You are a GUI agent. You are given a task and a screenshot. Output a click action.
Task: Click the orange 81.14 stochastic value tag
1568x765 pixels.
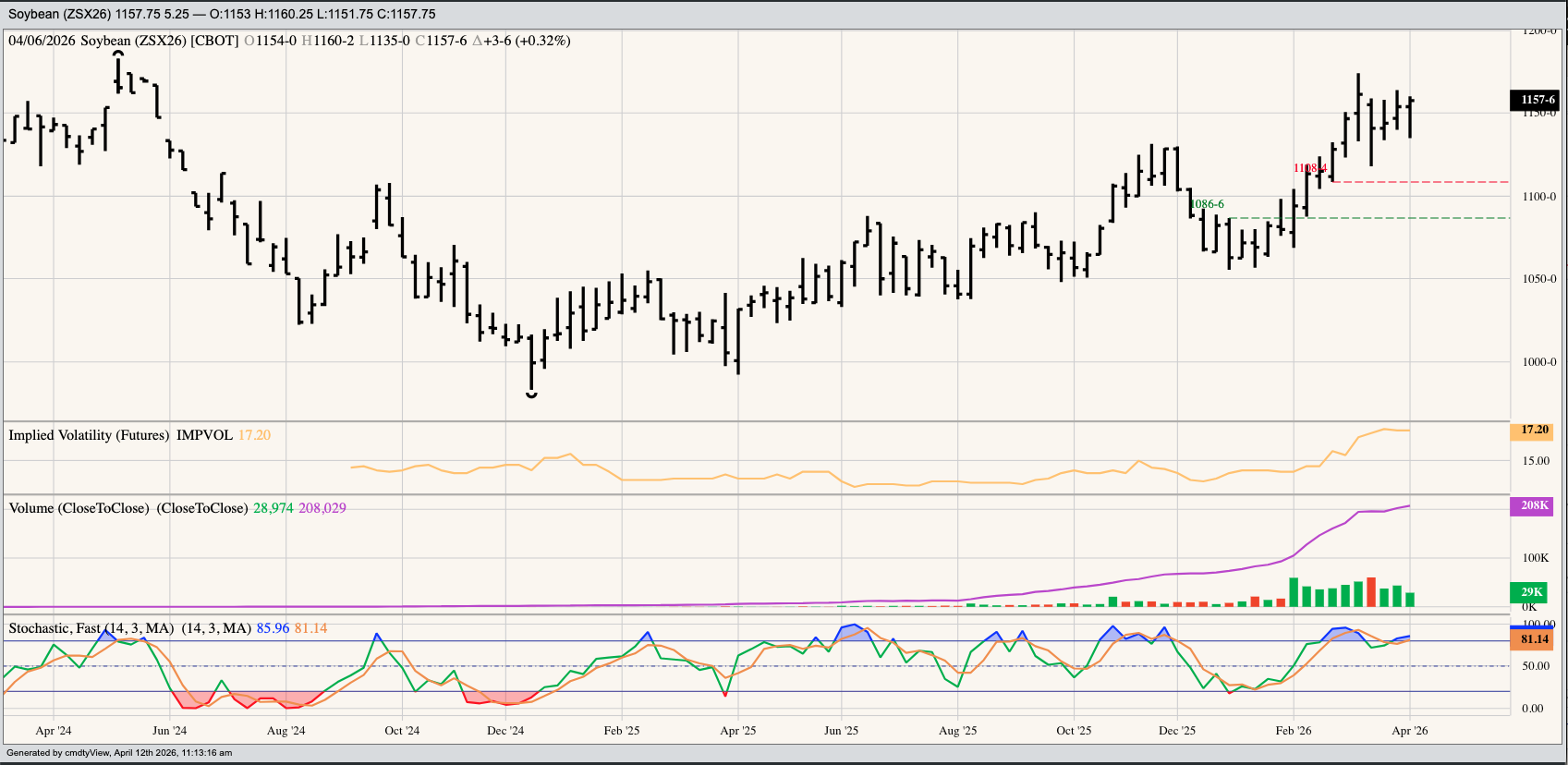tap(1534, 639)
